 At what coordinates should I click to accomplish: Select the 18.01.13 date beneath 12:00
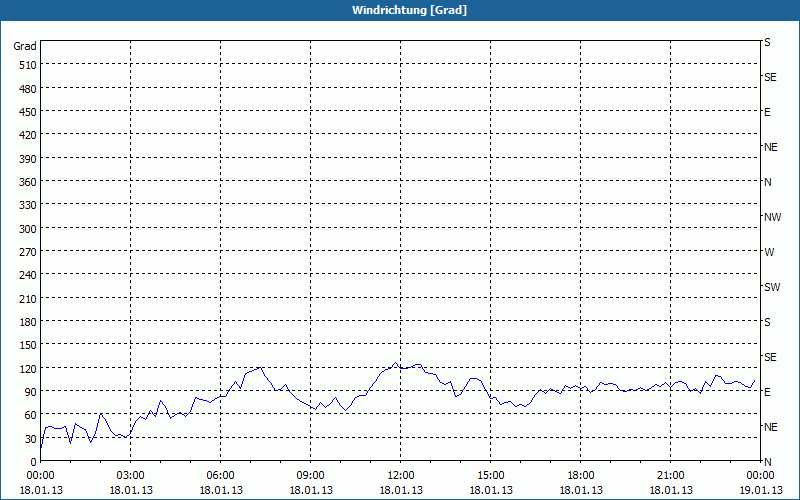point(401,490)
